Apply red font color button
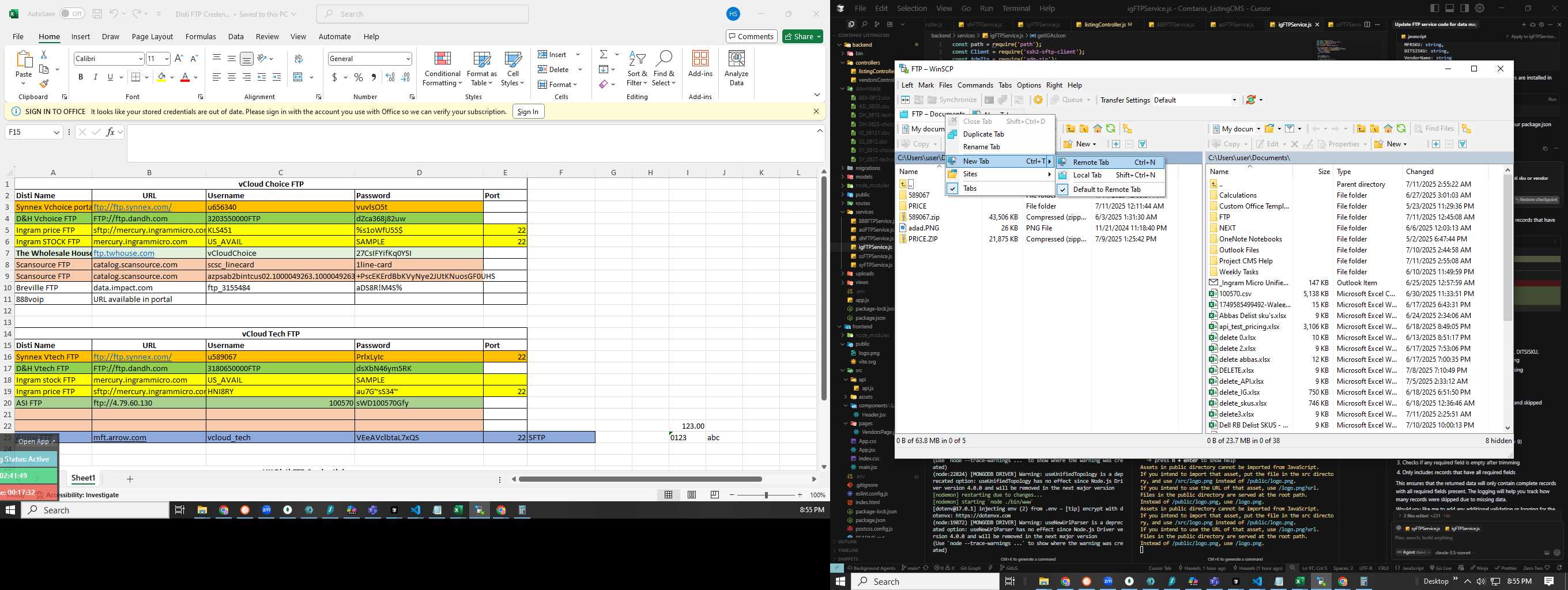This screenshot has width=1568, height=590. pyautogui.click(x=185, y=77)
